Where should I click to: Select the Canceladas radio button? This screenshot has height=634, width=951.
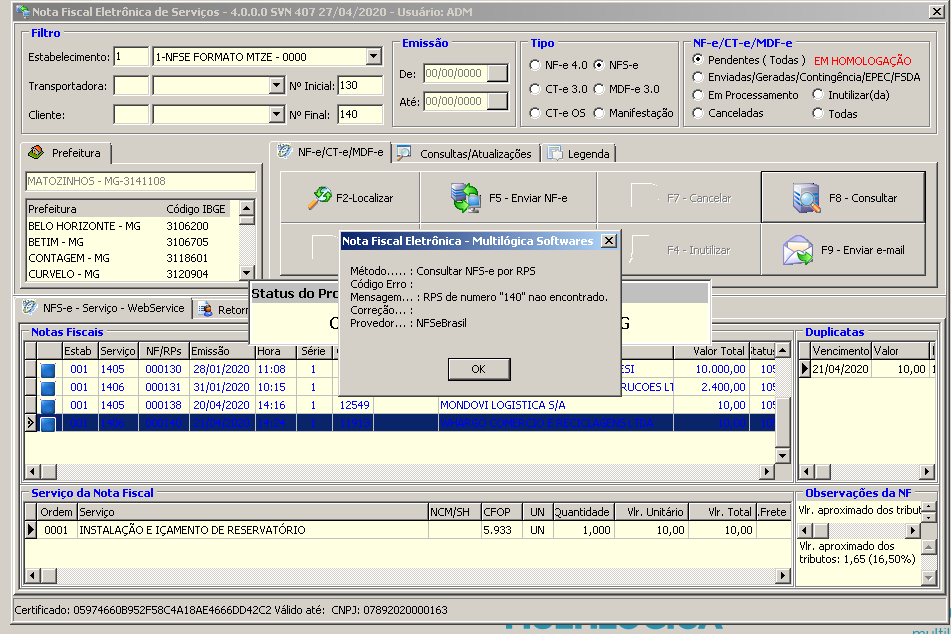pos(698,113)
